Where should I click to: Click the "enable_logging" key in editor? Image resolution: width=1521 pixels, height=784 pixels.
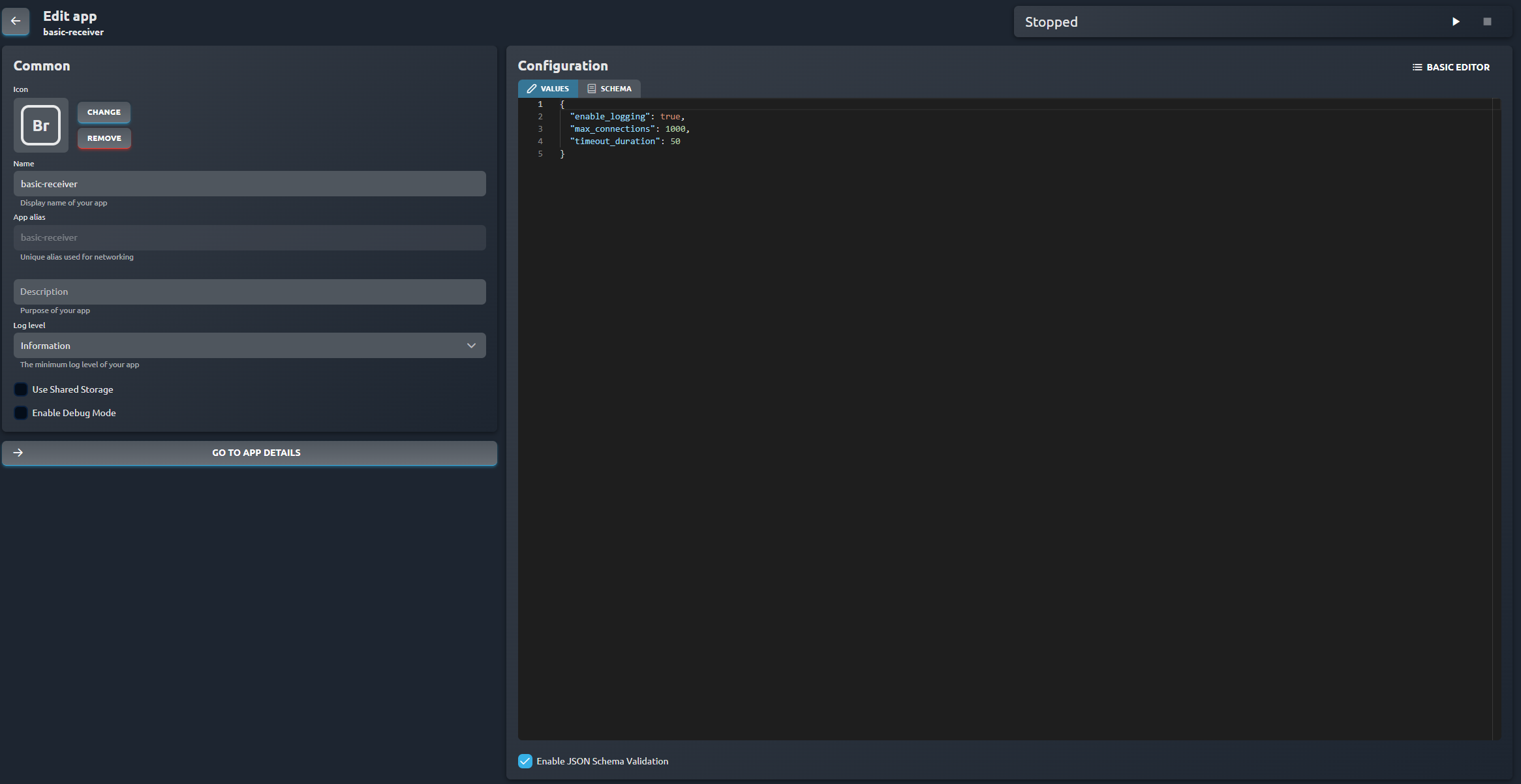[610, 117]
